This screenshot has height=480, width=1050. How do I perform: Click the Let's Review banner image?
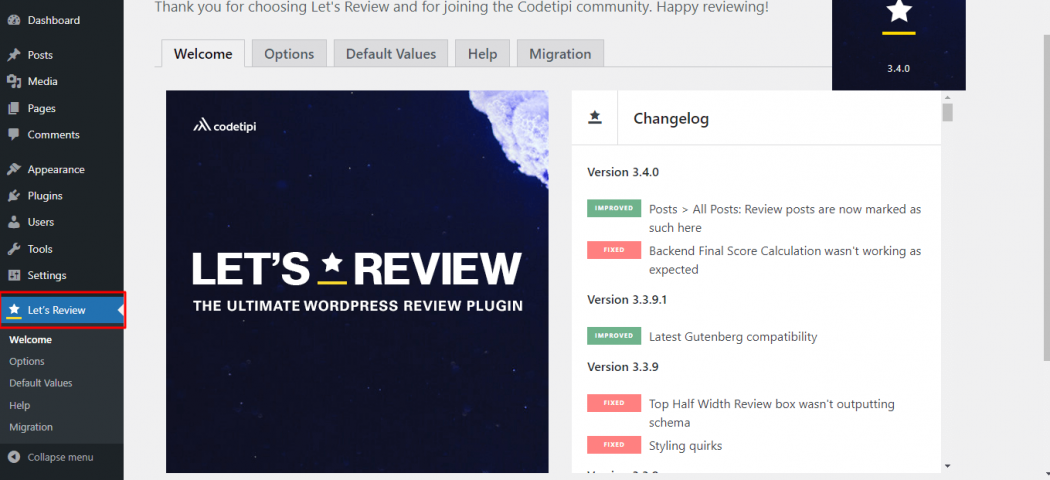pyautogui.click(x=357, y=281)
